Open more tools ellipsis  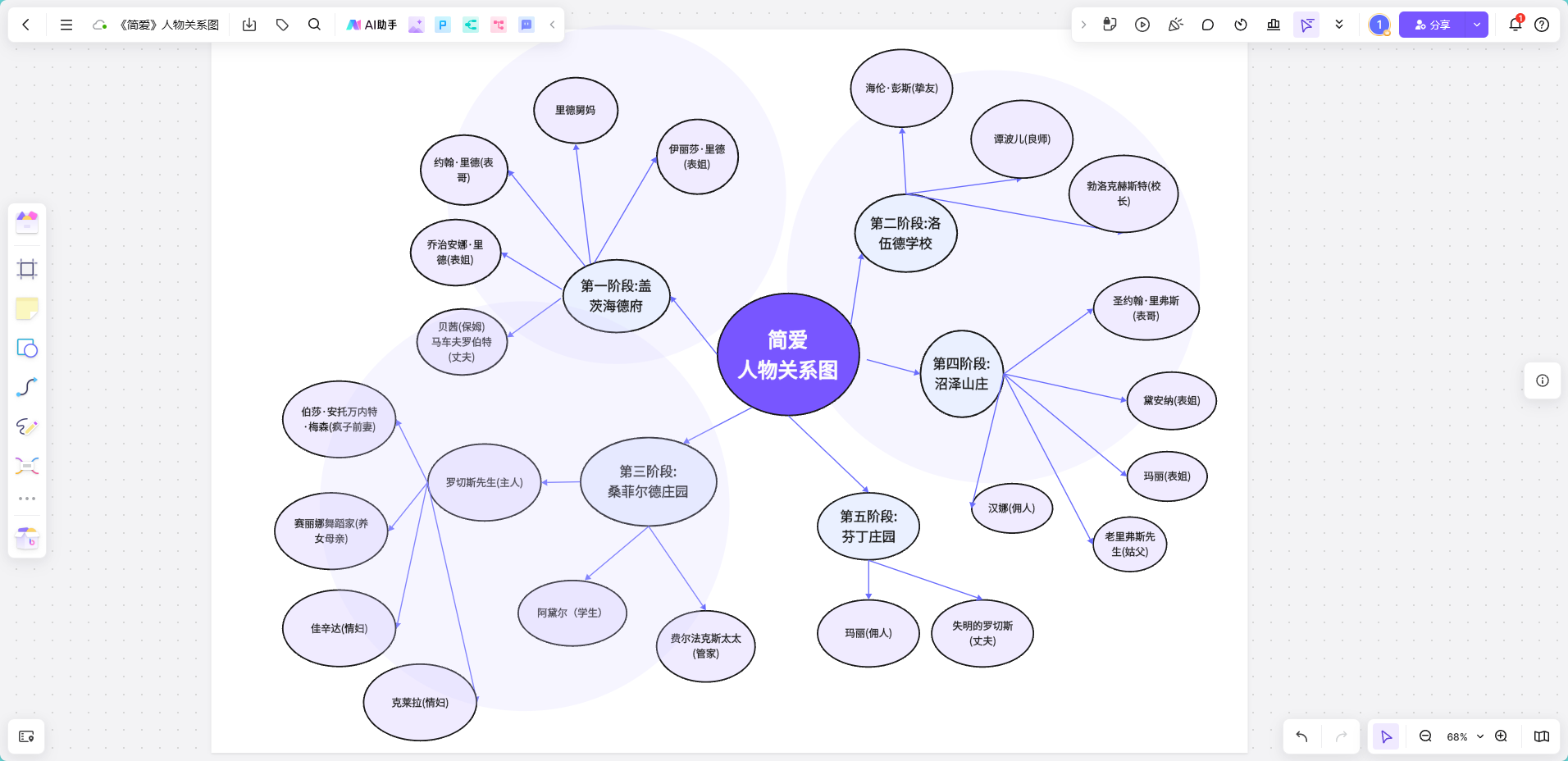[x=27, y=499]
